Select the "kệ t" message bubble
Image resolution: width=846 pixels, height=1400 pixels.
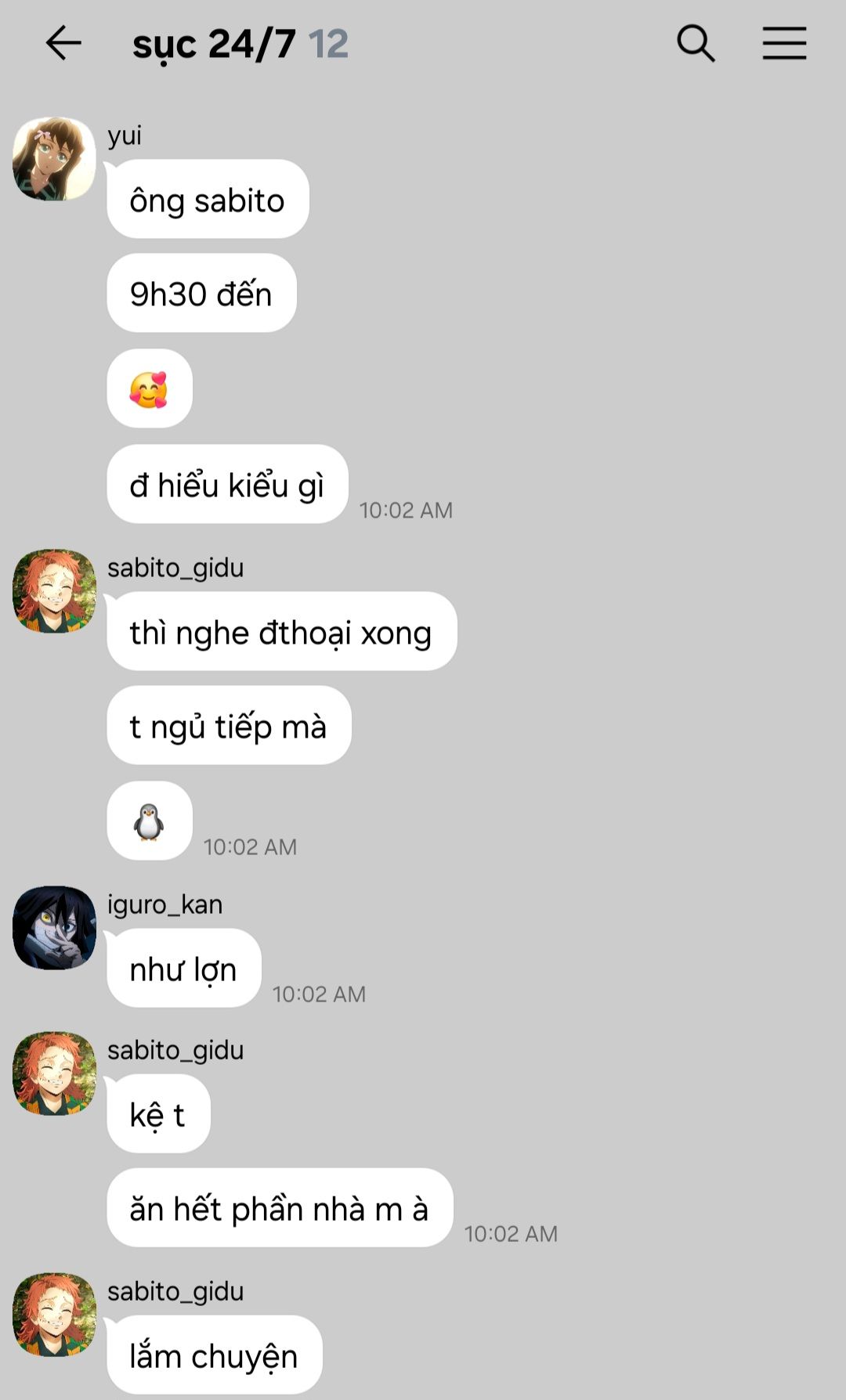(158, 1113)
